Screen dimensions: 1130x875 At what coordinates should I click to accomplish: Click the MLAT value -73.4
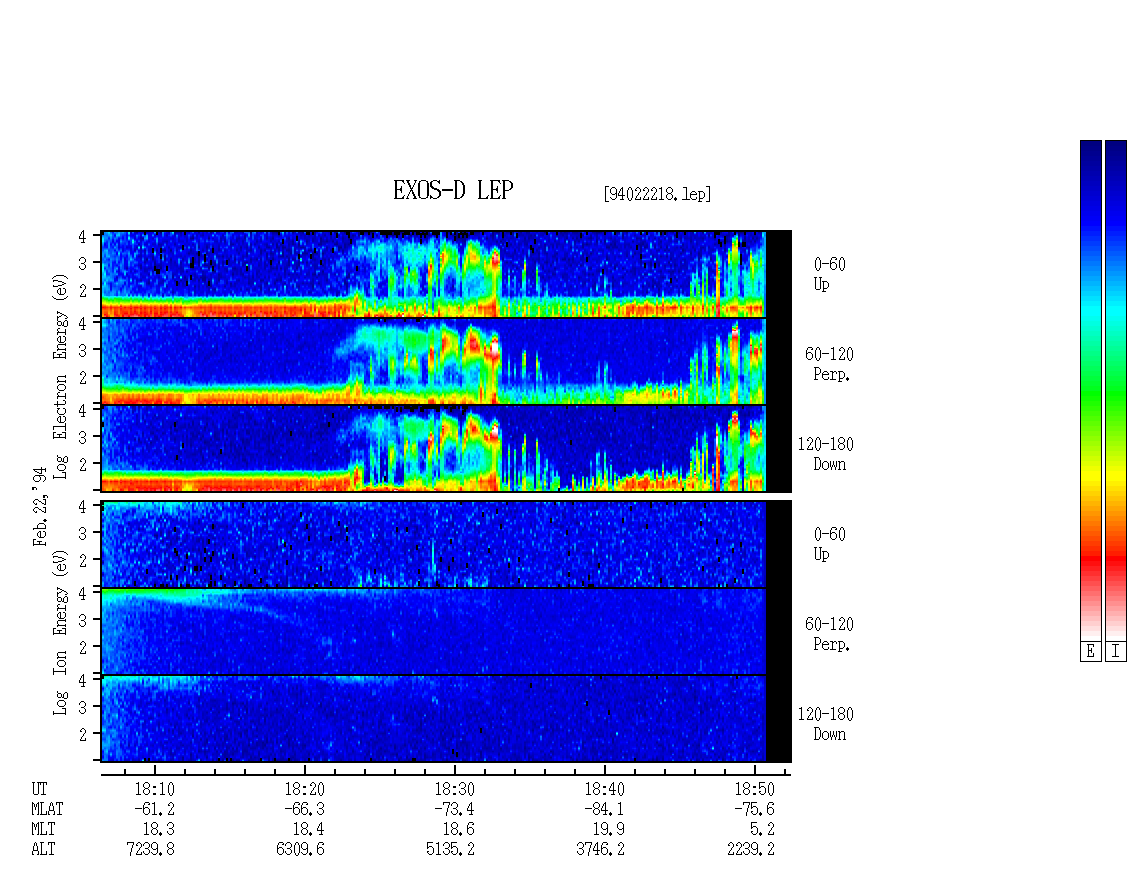click(454, 809)
